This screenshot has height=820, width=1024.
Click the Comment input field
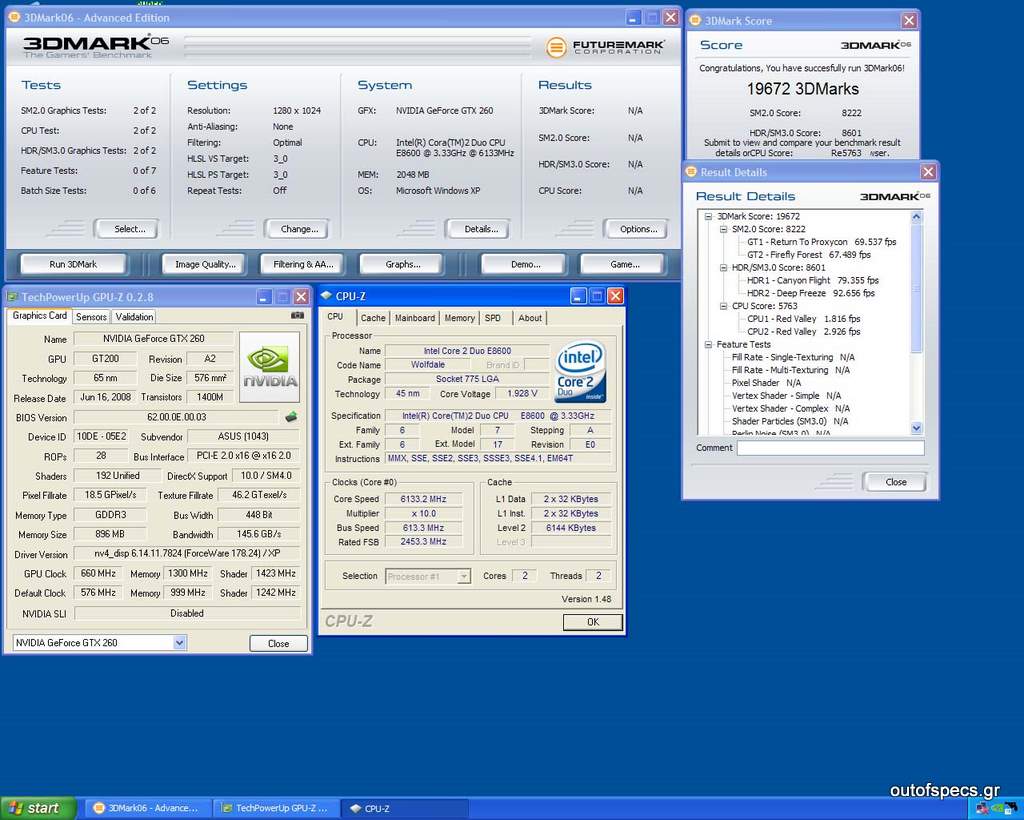click(x=831, y=448)
